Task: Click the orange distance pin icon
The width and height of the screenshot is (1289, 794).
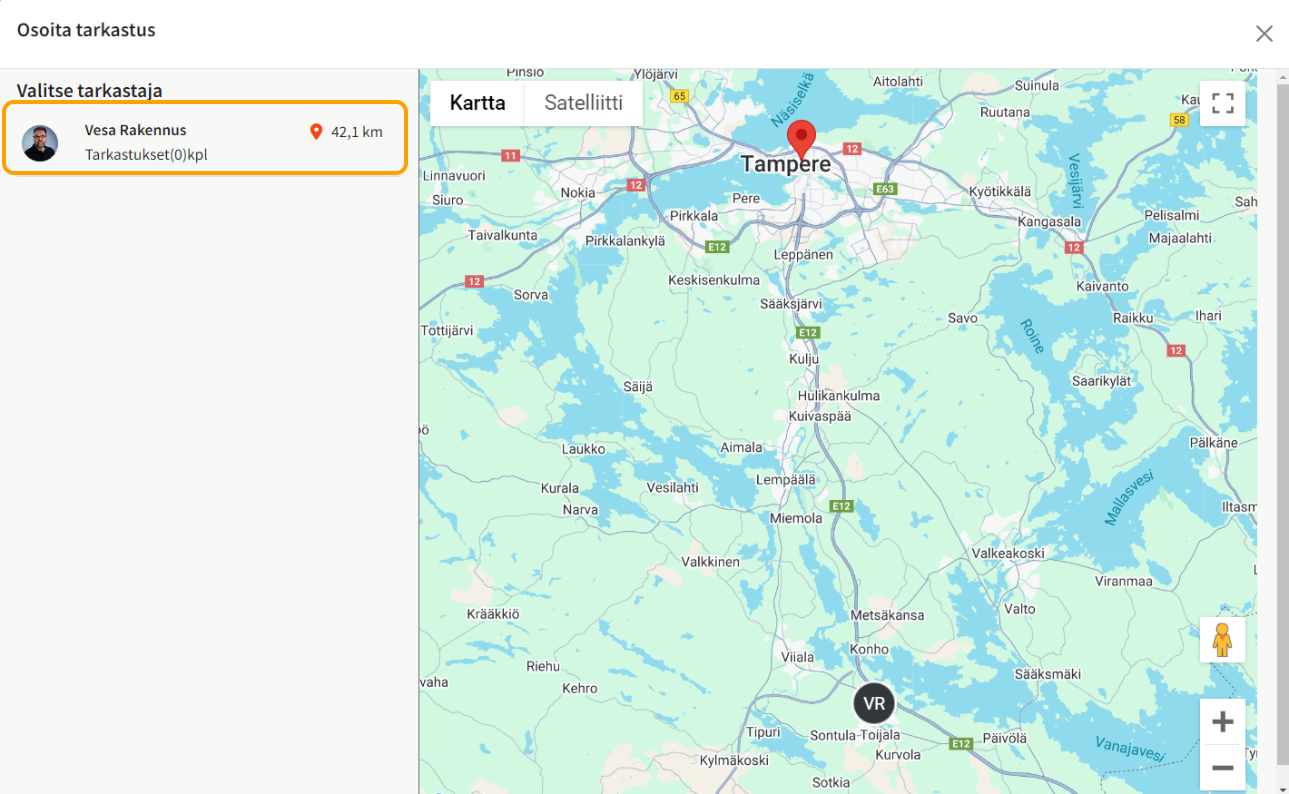Action: (316, 131)
